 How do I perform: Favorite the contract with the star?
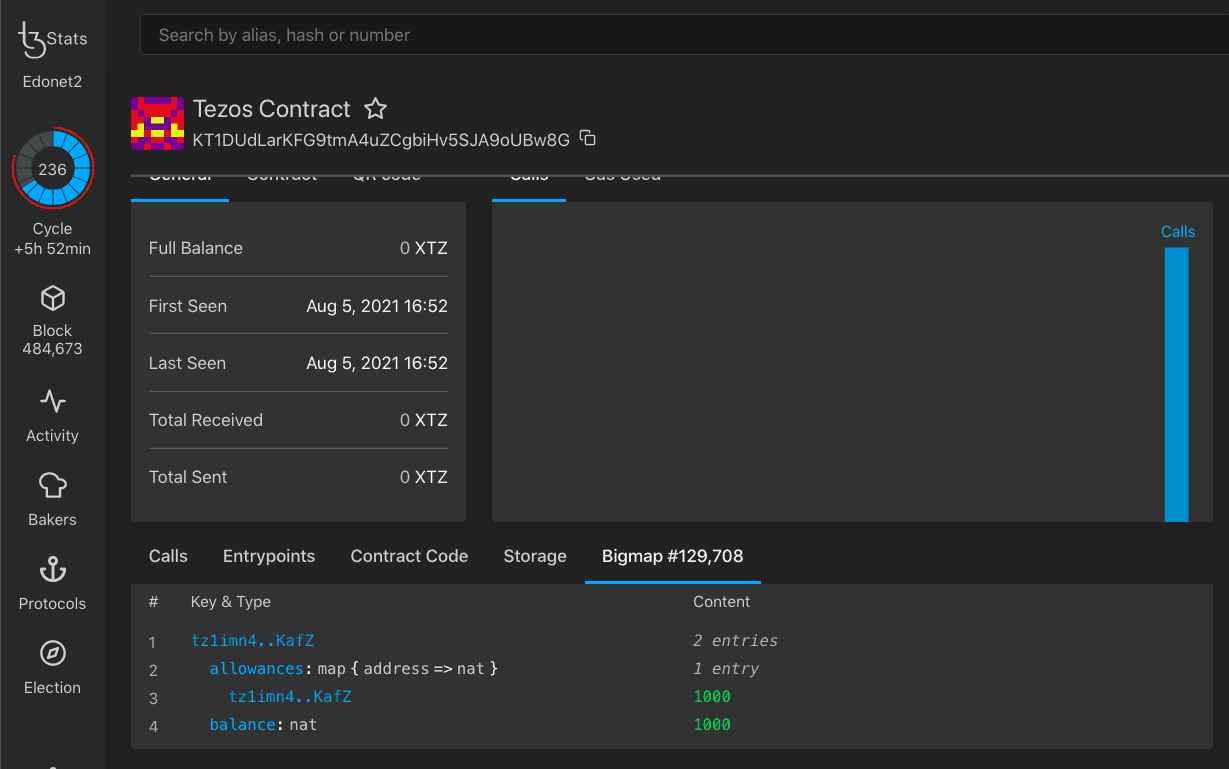[x=375, y=109]
